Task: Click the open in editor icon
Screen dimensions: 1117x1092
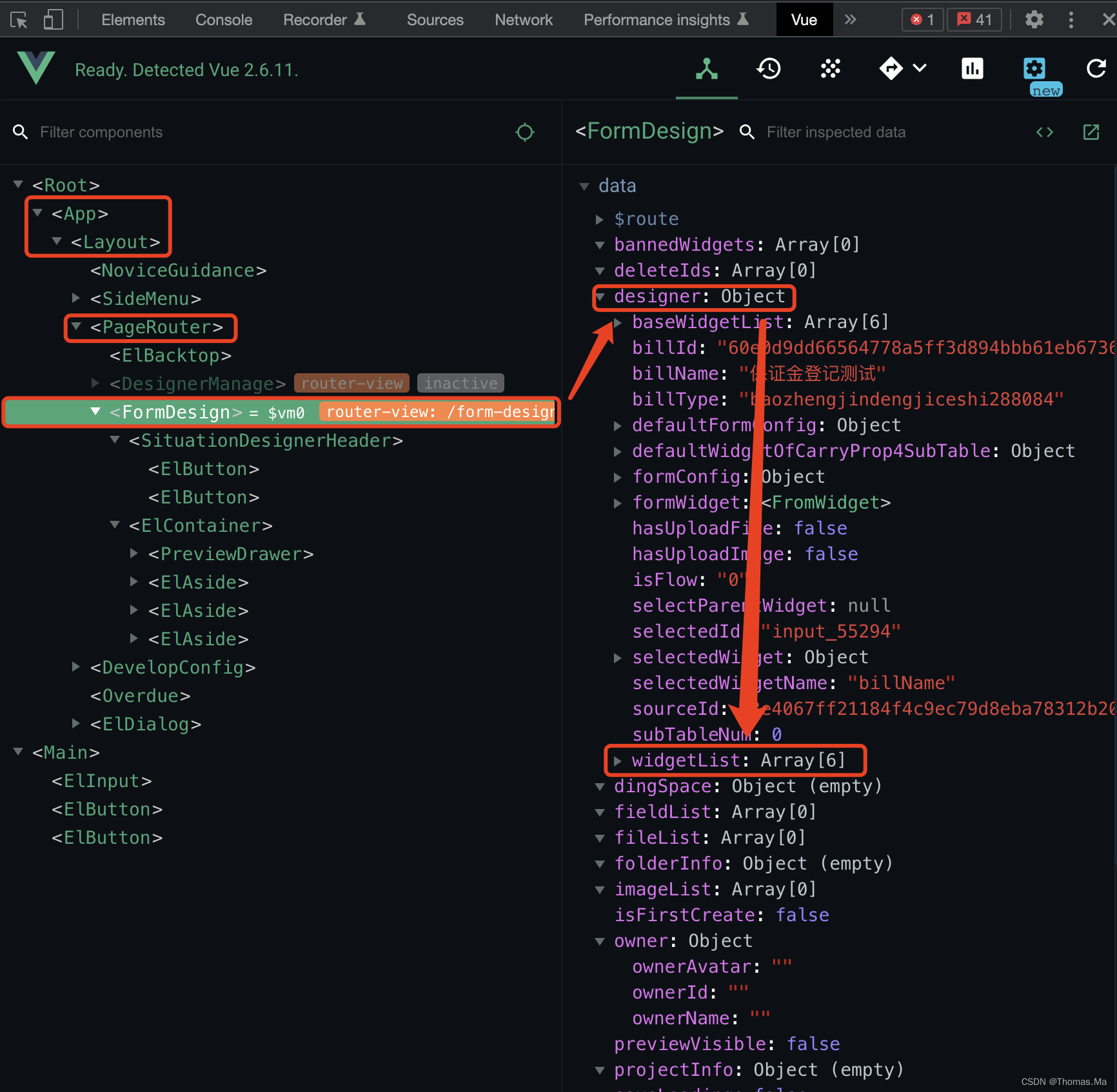Action: 1091,132
